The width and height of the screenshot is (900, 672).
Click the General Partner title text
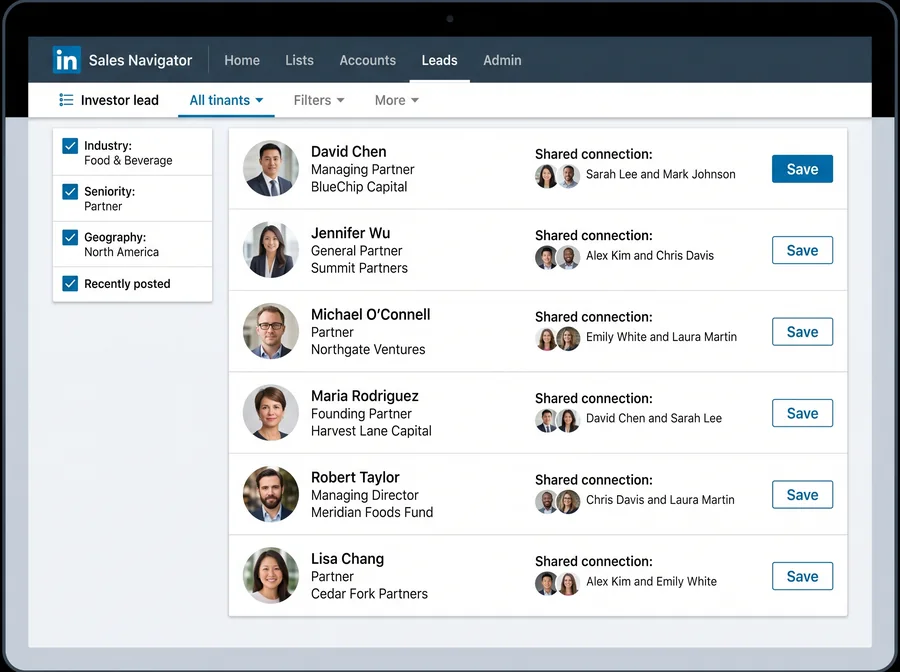[356, 251]
